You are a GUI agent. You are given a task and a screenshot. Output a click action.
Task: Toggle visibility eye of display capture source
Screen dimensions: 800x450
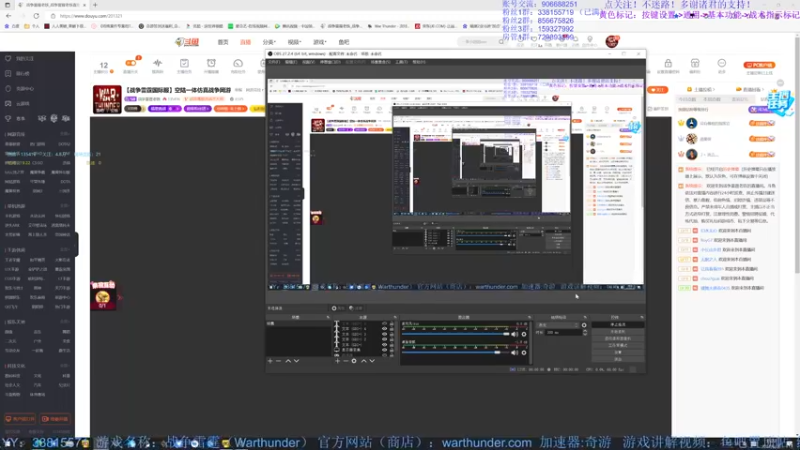tap(384, 350)
